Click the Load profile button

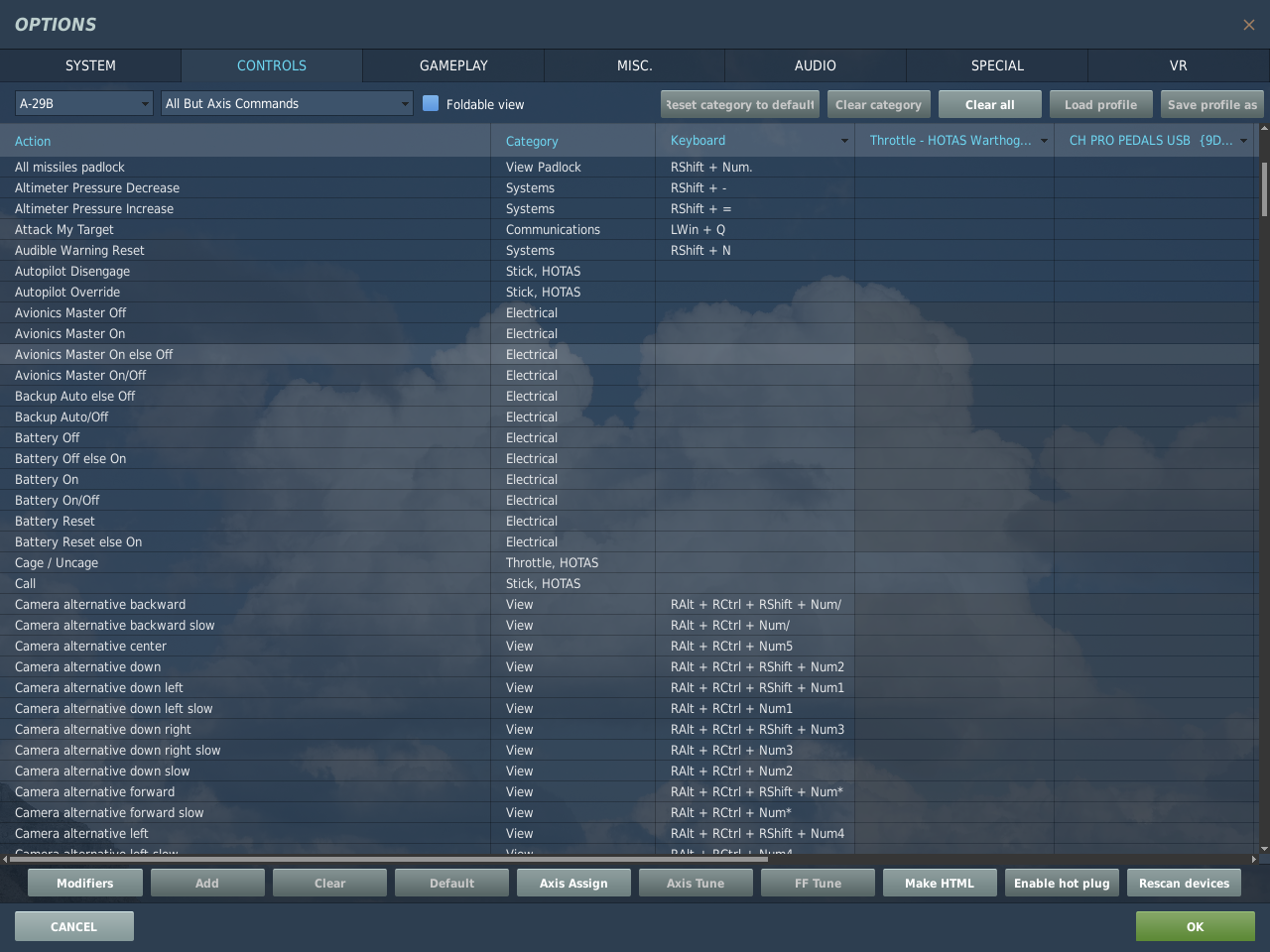(1101, 104)
